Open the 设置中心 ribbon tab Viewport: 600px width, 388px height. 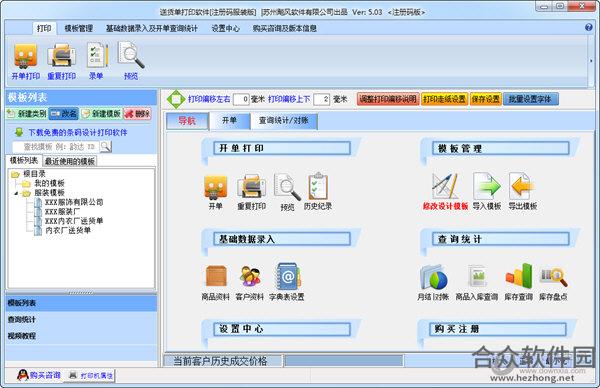pos(225,28)
